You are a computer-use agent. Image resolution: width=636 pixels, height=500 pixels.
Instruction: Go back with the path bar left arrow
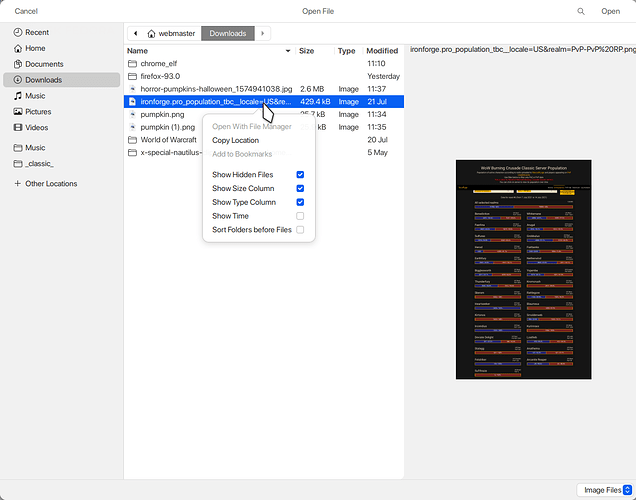(136, 33)
